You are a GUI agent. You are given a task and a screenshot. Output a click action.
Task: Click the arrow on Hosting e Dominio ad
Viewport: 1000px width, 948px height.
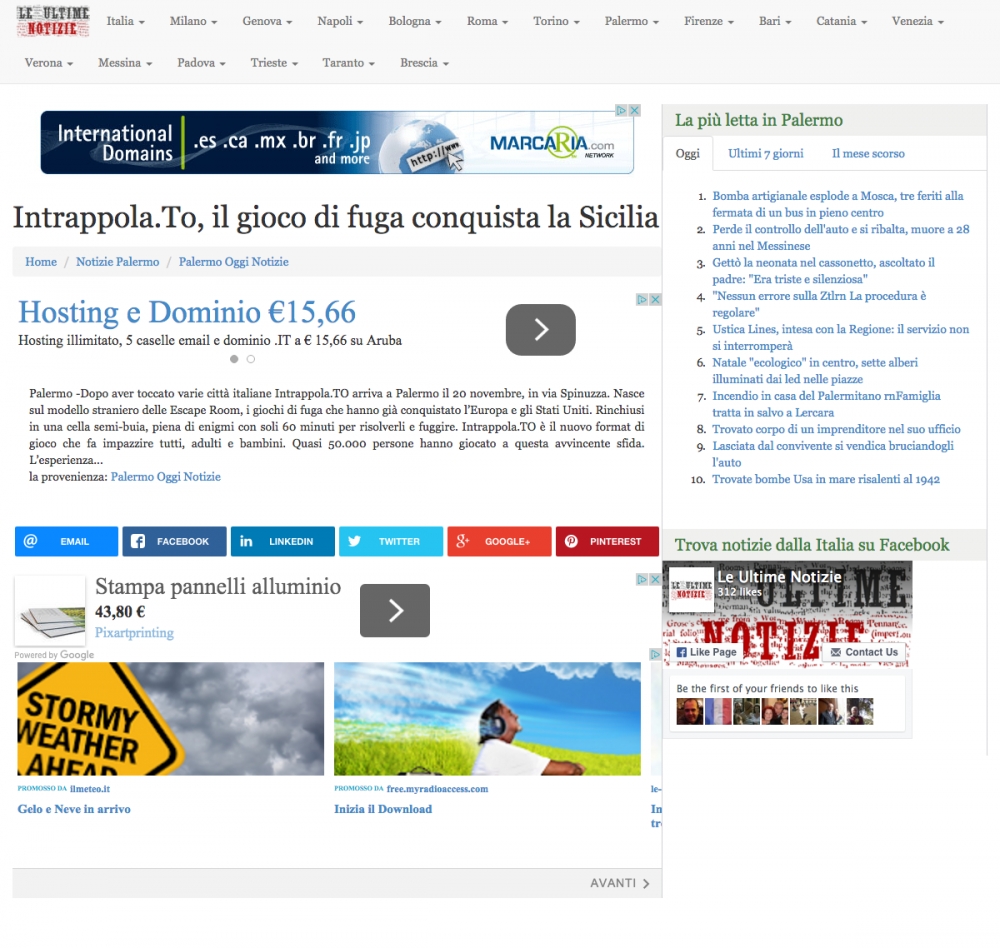540,330
